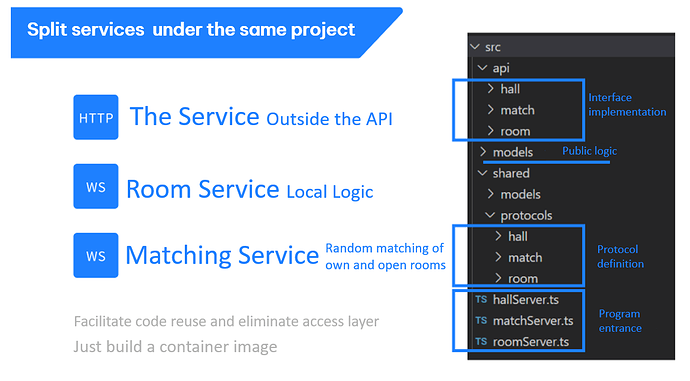Collapse the api folder chevron

pos(482,68)
